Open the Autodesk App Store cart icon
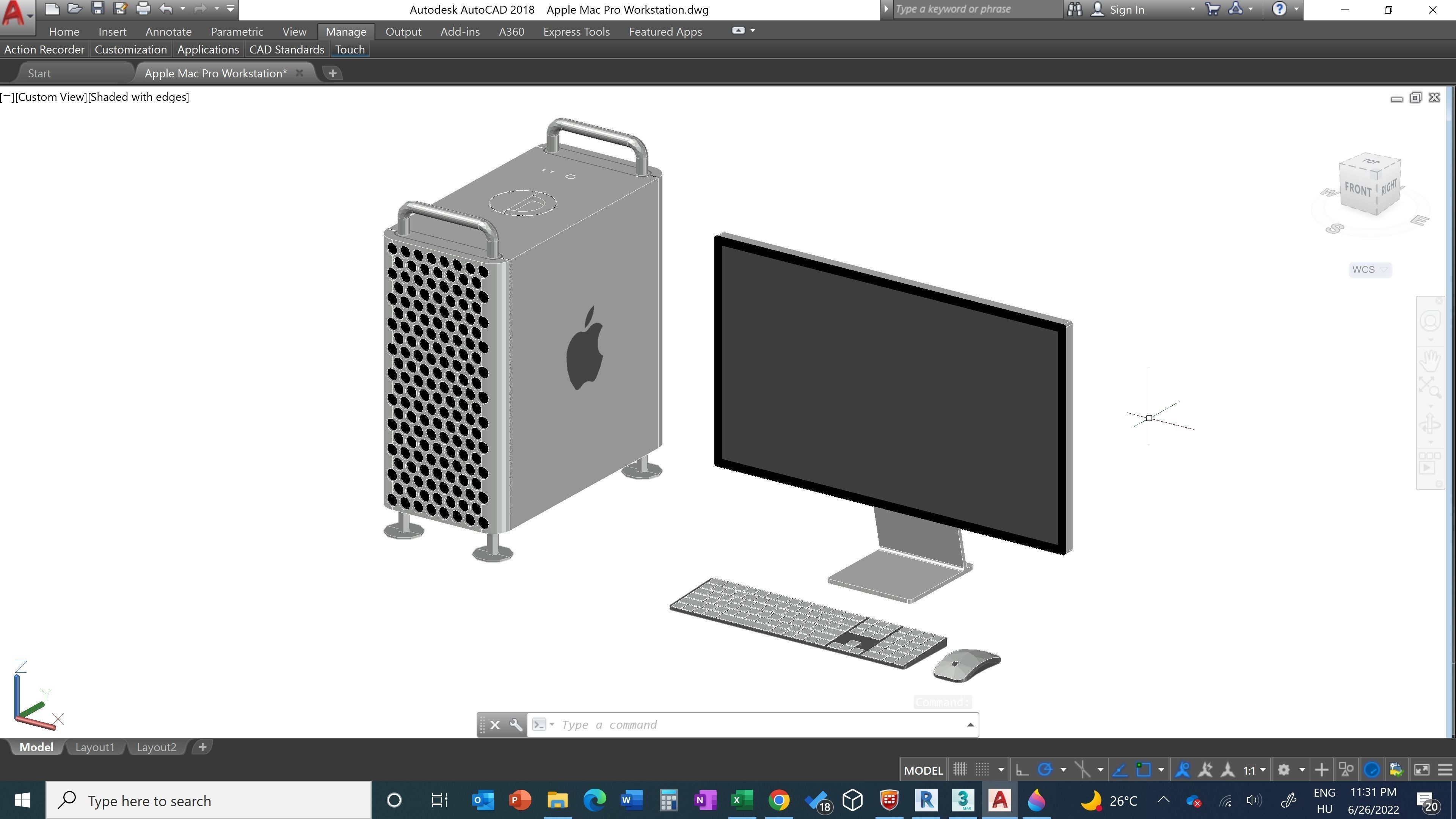This screenshot has height=819, width=1456. pyautogui.click(x=1213, y=9)
